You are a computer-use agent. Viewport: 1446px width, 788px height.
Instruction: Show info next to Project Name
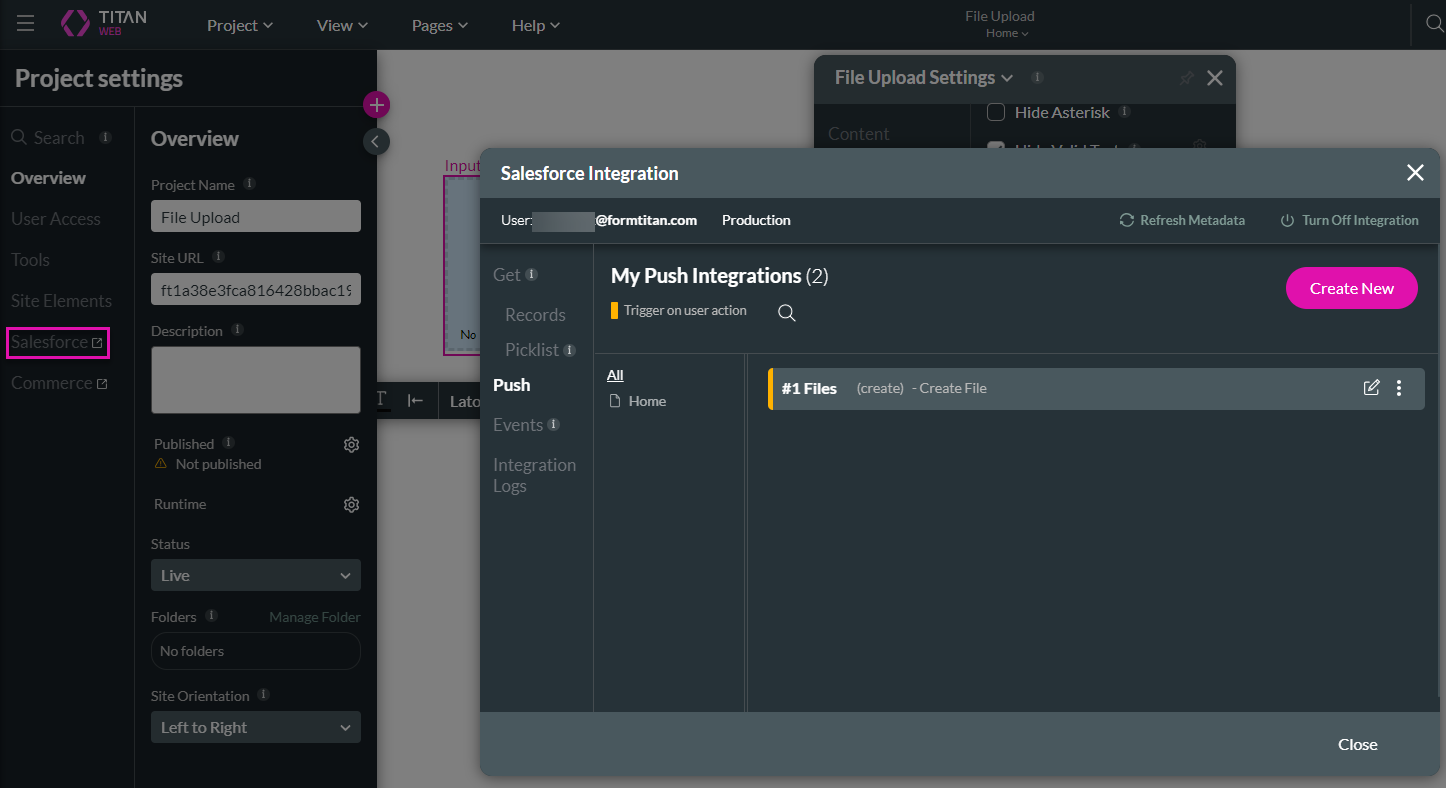click(x=249, y=184)
